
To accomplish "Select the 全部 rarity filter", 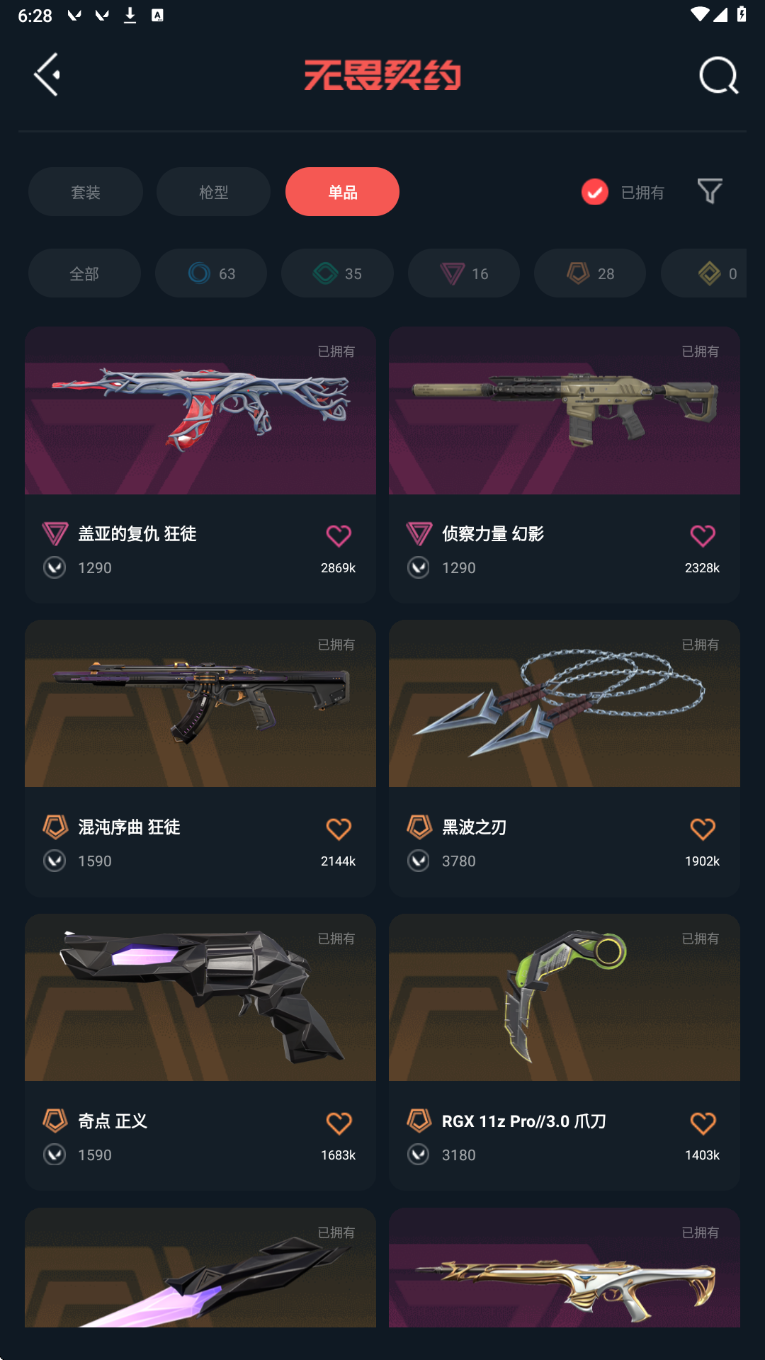I will click(x=84, y=273).
